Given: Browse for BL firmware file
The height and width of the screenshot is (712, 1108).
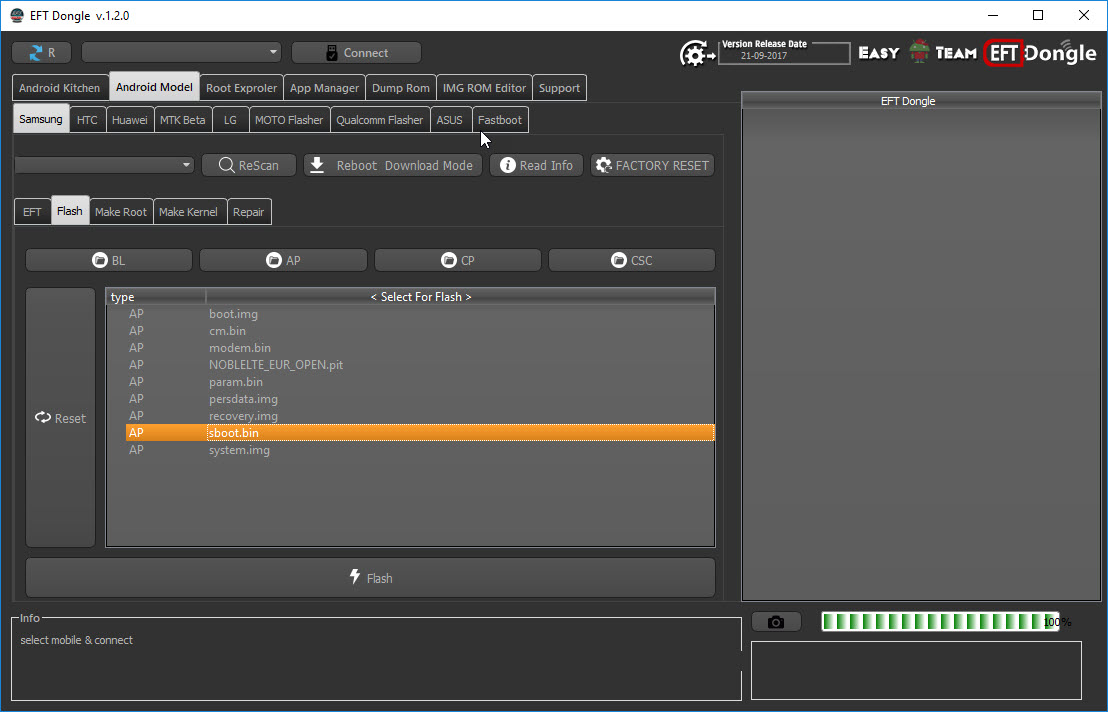Looking at the screenshot, I should click(x=109, y=260).
